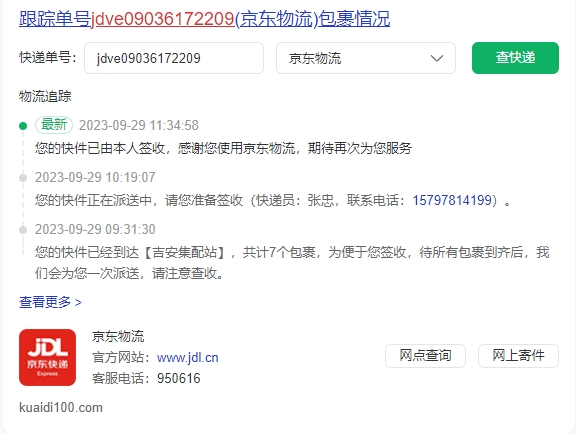The image size is (576, 434).
Task: Select the gray dot for 09:31:30 entry
Action: [x=23, y=230]
